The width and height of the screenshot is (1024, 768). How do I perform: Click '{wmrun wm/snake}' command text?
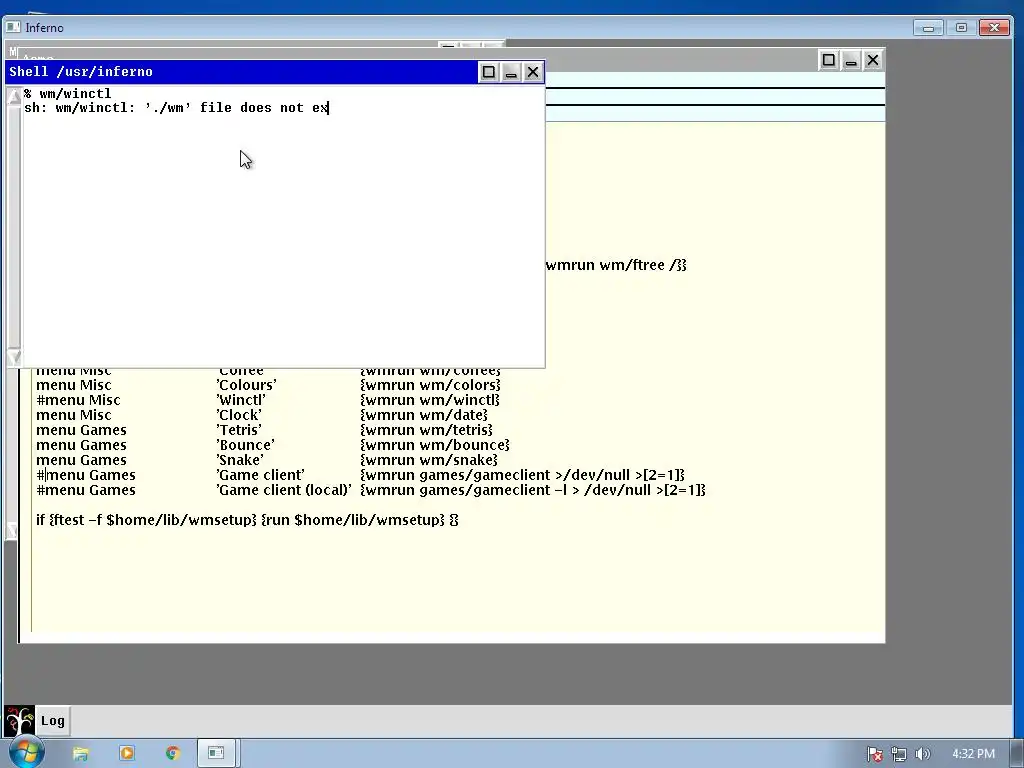pyautogui.click(x=429, y=460)
